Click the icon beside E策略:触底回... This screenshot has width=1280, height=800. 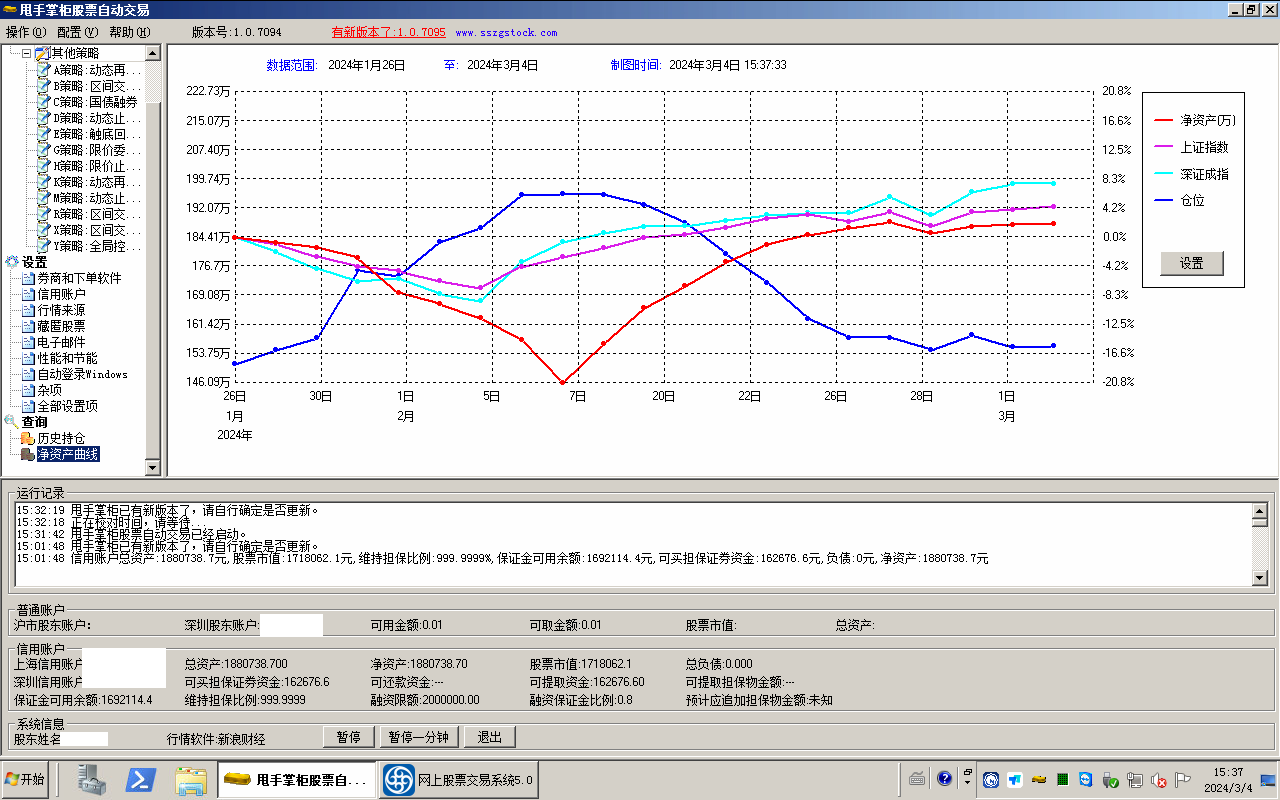point(44,134)
